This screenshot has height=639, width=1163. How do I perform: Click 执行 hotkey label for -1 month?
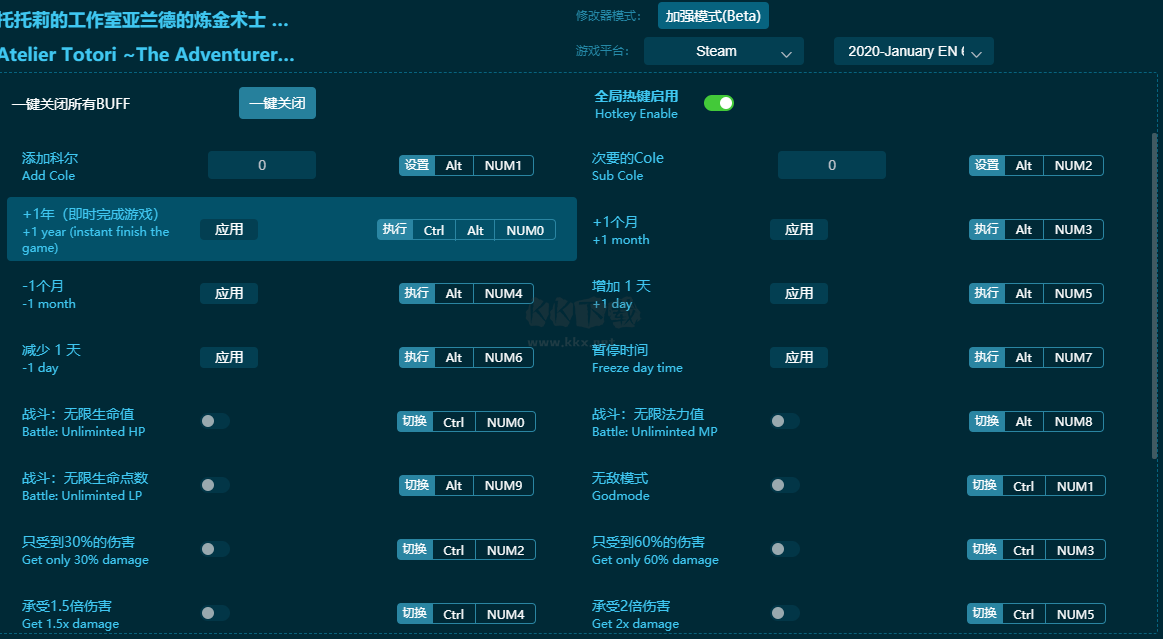417,294
